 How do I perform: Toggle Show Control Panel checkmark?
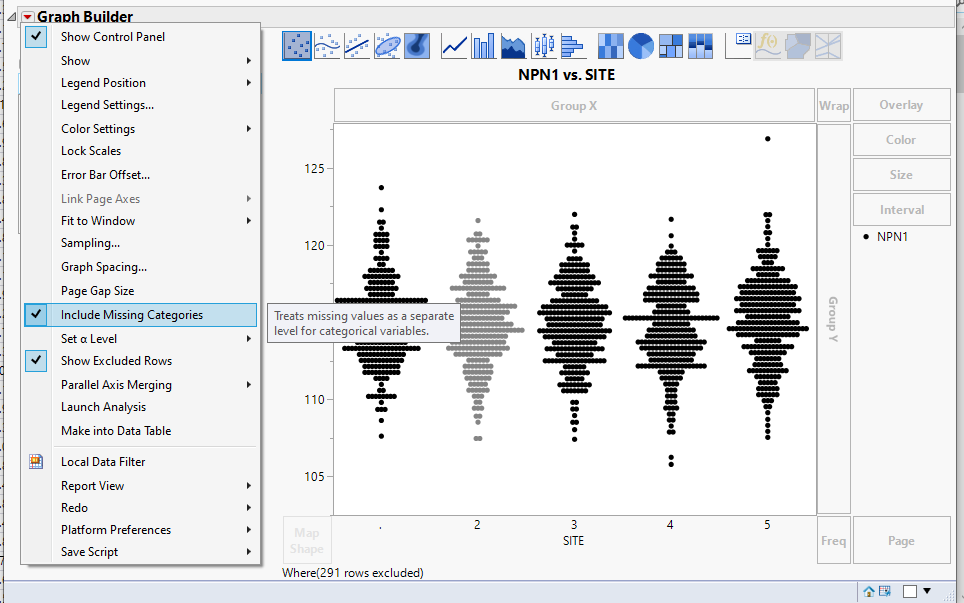pos(36,37)
